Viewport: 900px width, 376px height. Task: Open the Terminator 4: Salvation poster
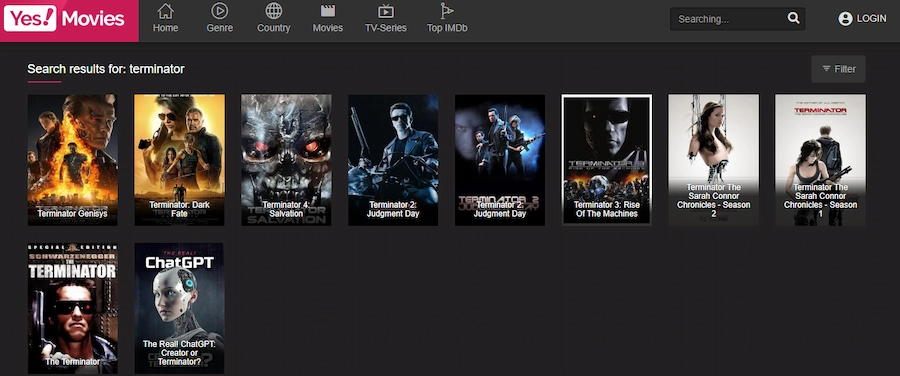pos(286,160)
